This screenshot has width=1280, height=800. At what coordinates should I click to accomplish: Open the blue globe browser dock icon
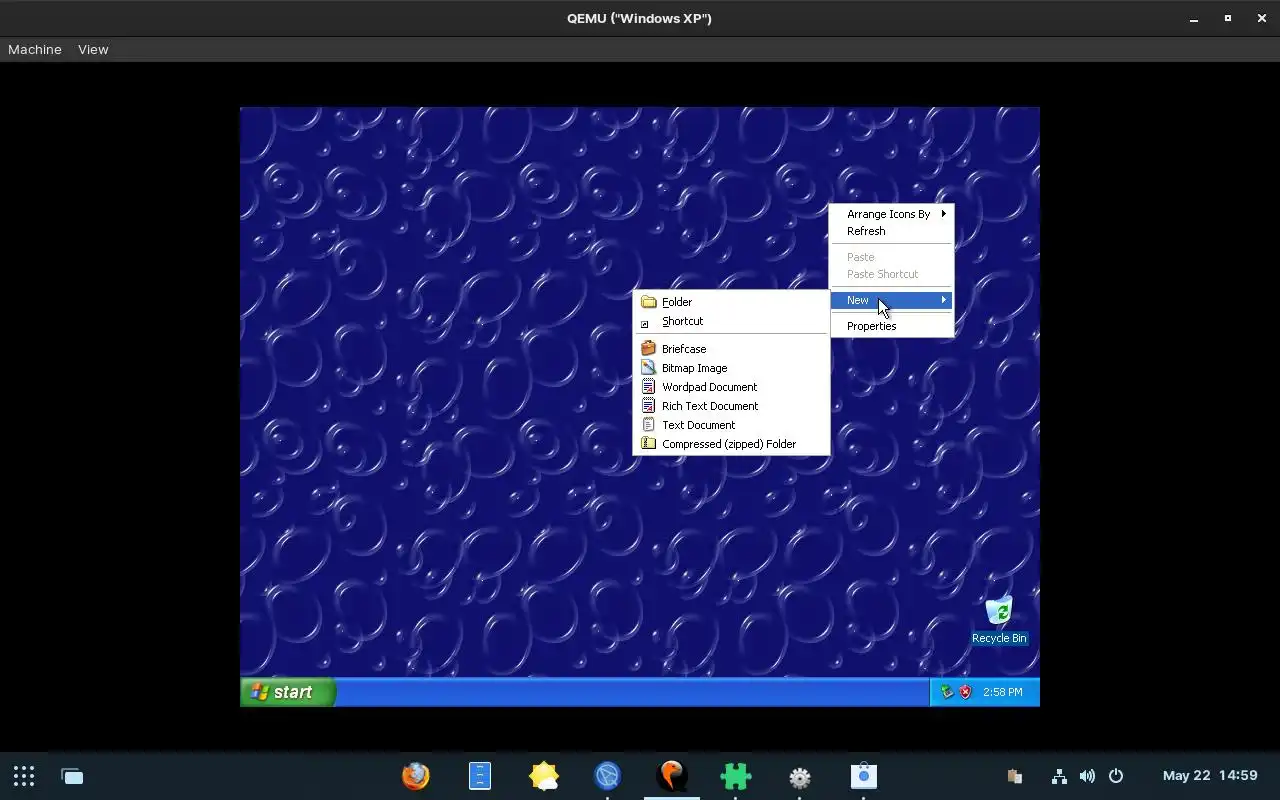607,776
